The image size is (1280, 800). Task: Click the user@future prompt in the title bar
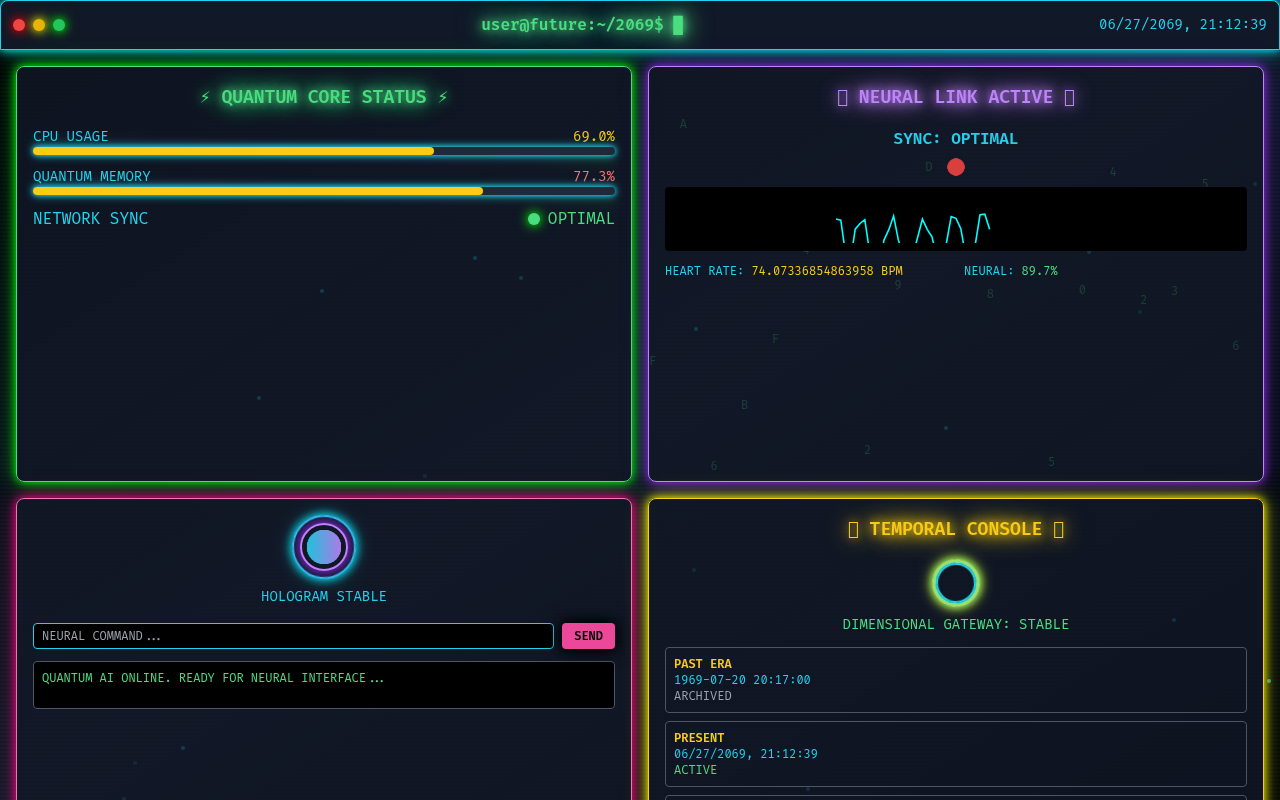pyautogui.click(x=571, y=23)
